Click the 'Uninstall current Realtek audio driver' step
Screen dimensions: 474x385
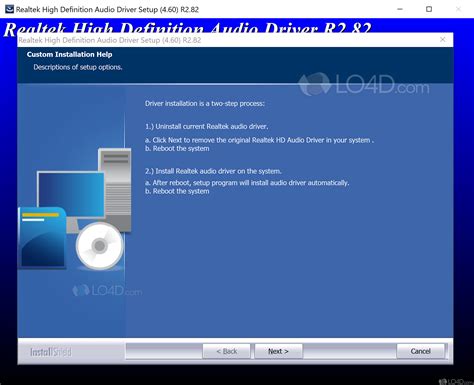pyautogui.click(x=207, y=127)
